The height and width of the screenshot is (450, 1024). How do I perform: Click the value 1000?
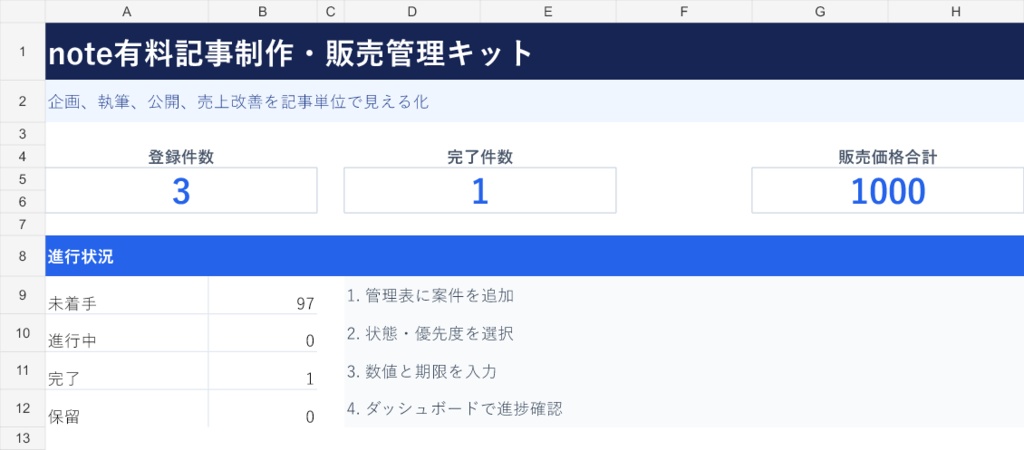tap(888, 191)
